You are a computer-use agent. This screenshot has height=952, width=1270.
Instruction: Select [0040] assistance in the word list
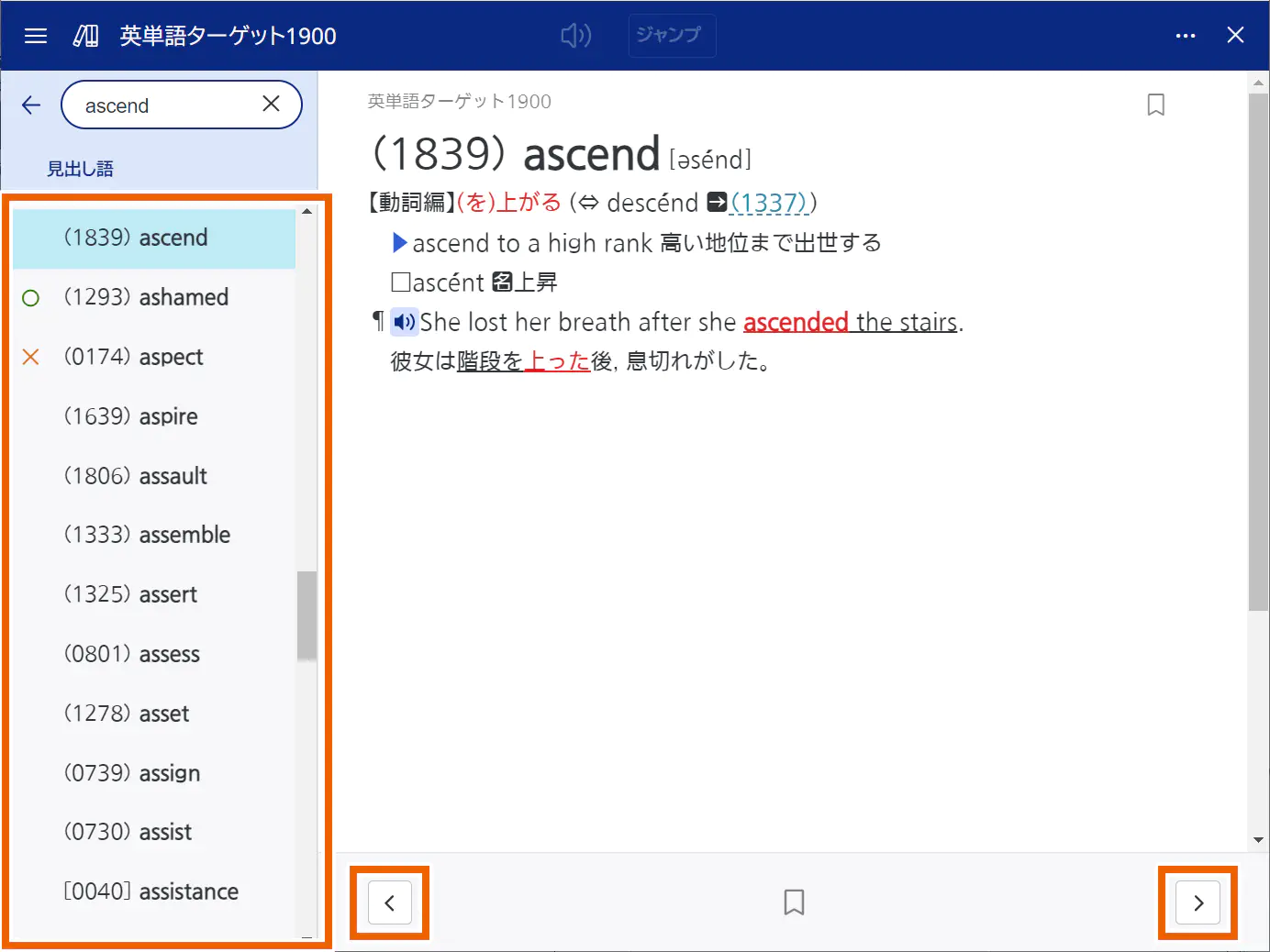click(154, 891)
